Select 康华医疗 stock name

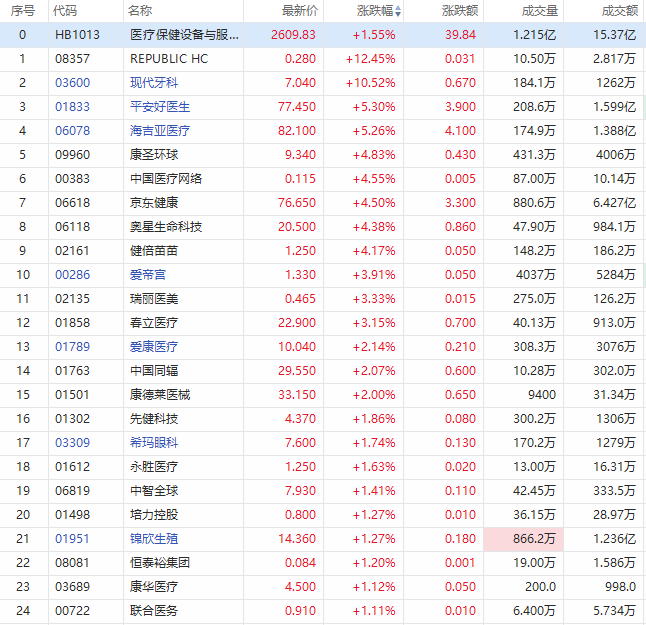click(154, 587)
